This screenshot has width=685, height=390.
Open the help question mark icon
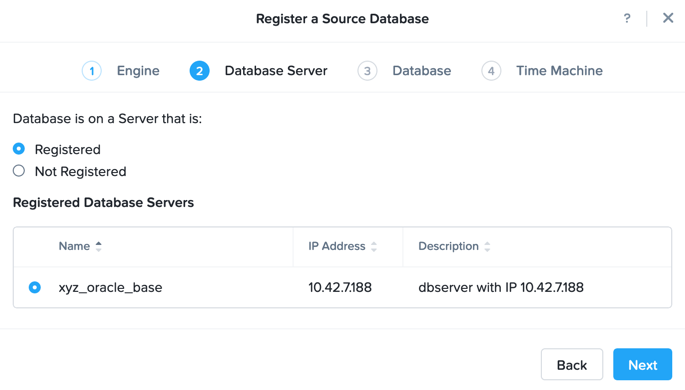point(627,18)
